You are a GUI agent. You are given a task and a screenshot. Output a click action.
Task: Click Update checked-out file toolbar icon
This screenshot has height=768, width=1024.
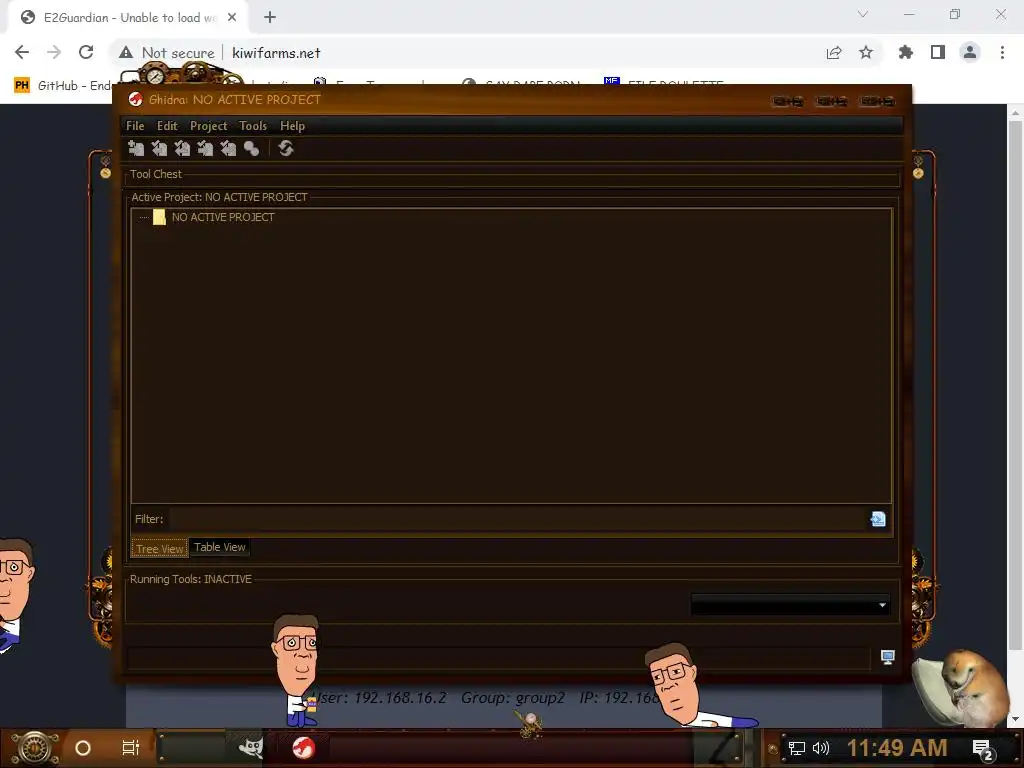182,148
